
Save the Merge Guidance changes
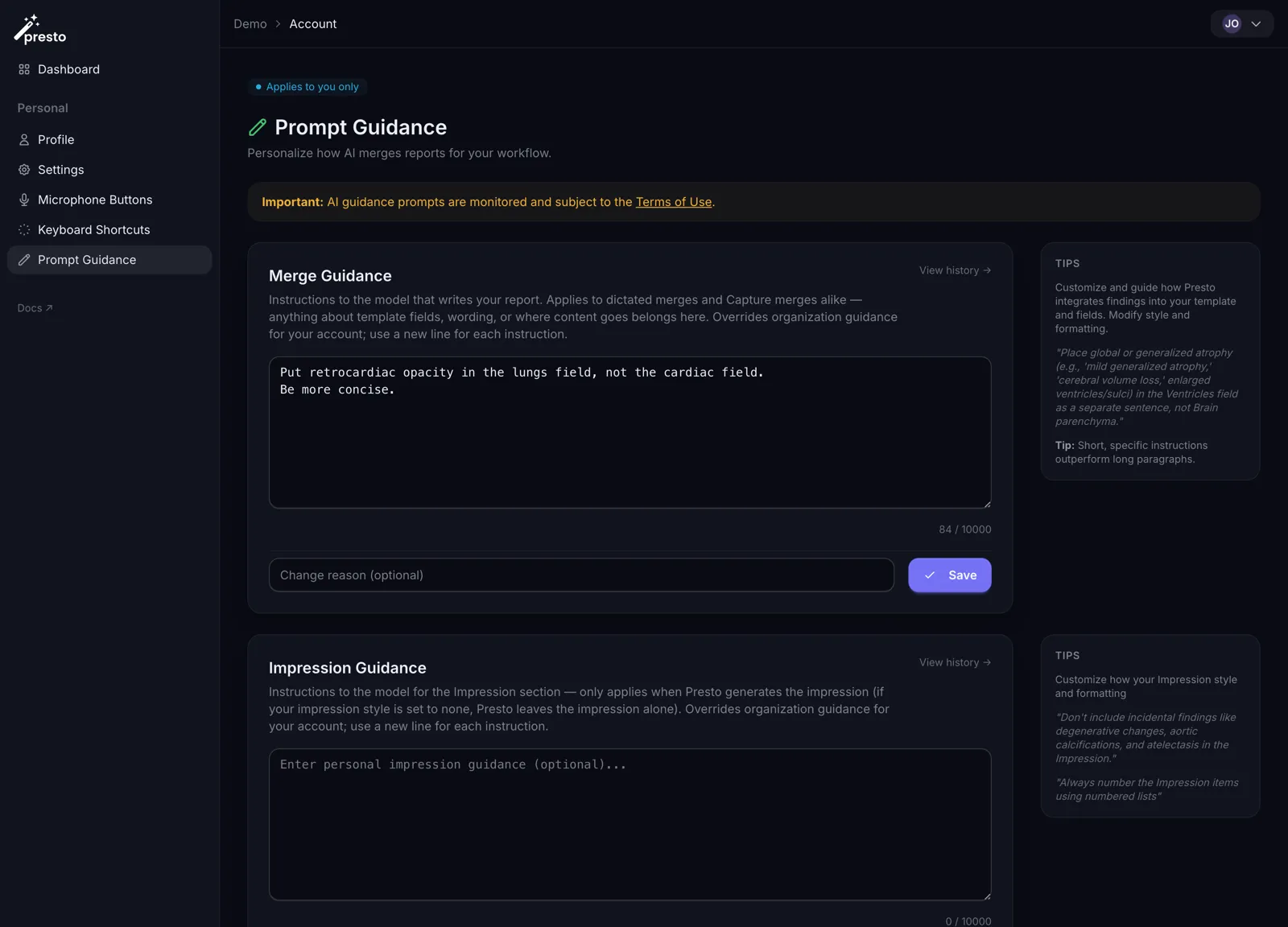(950, 575)
